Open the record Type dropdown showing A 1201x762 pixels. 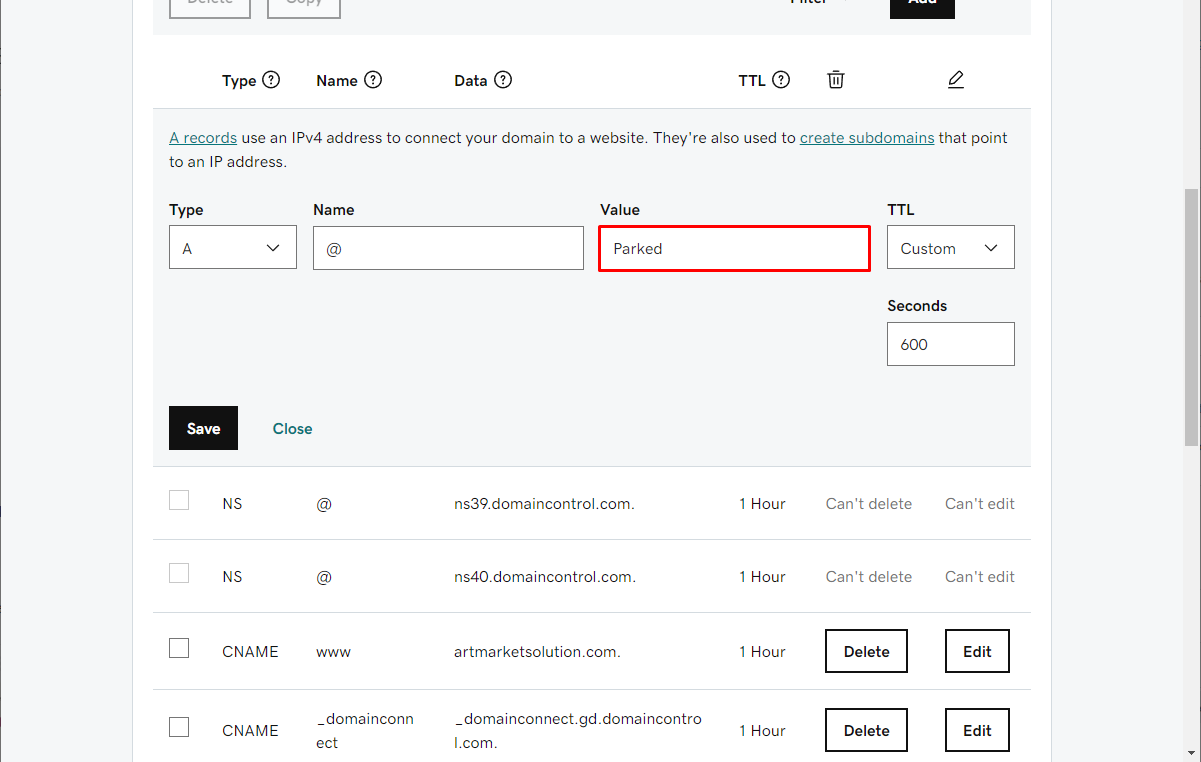(233, 248)
